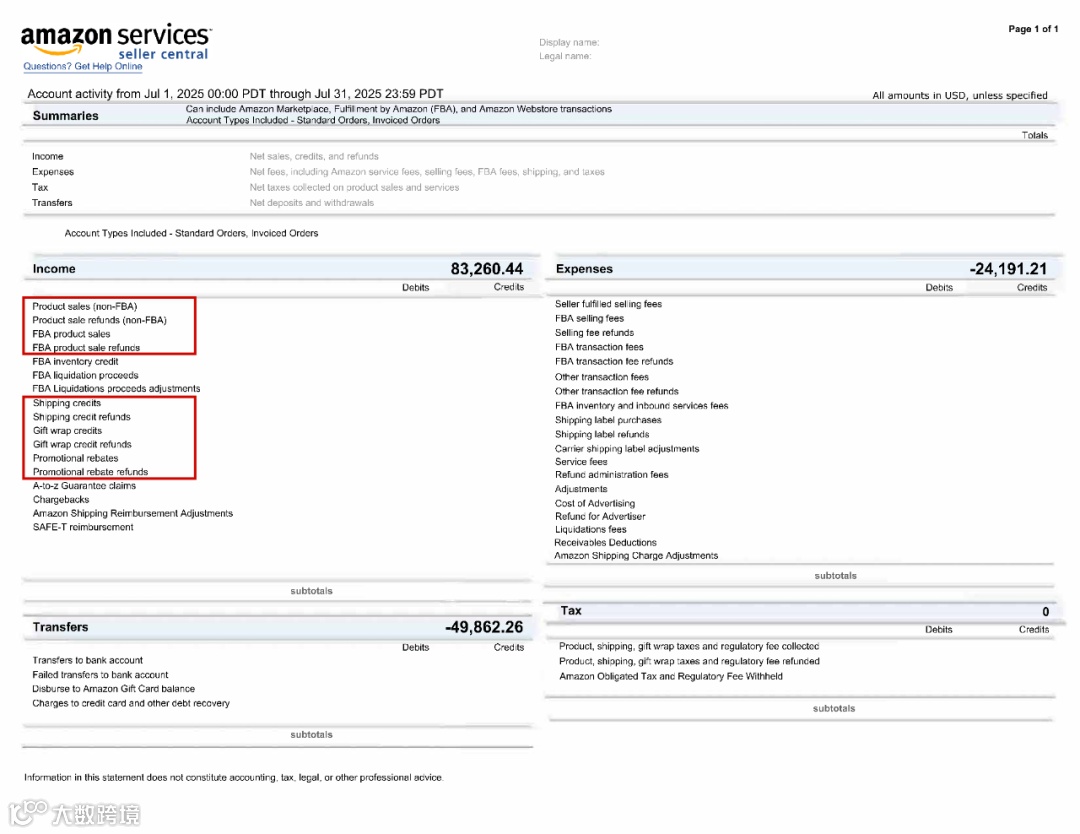Click Seller fulfilled selling fees row
This screenshot has height=834, width=1080.
click(608, 304)
